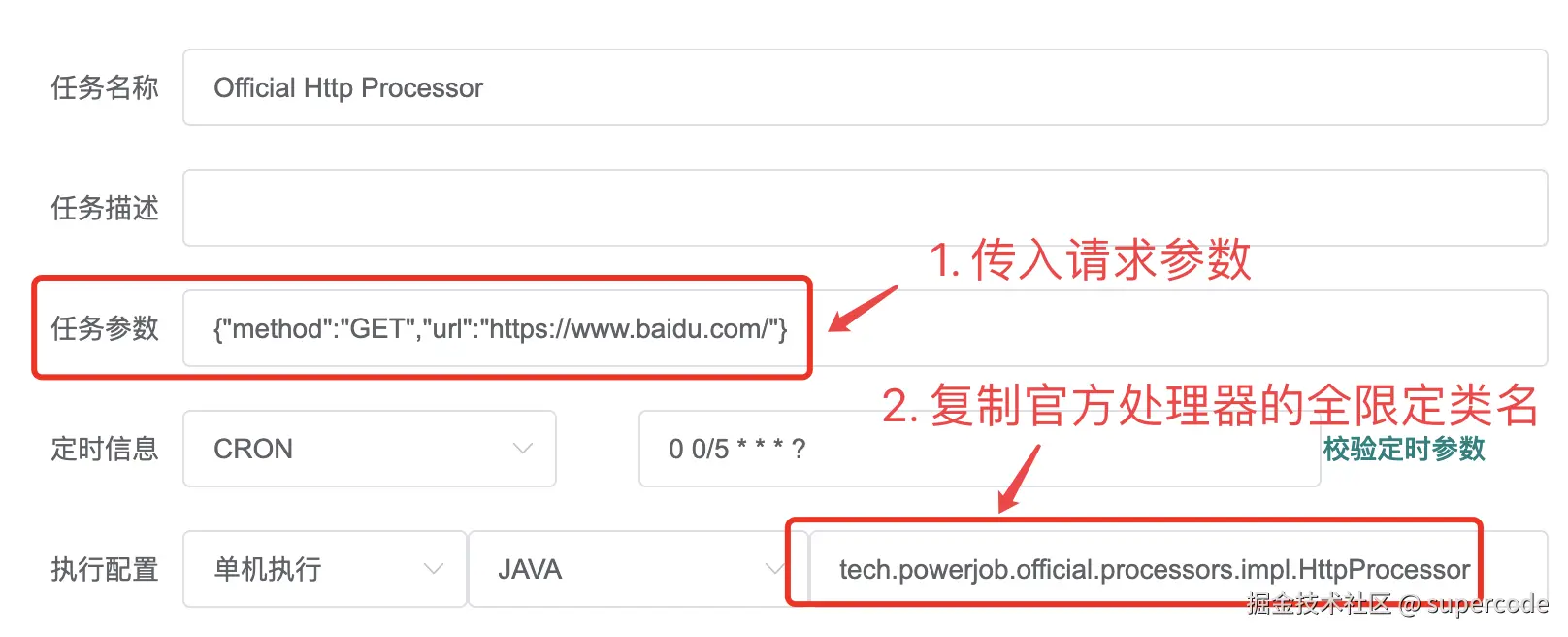Click the HttpProcessor class name field
Viewport: 1568px width, 637px height.
click(x=1179, y=569)
